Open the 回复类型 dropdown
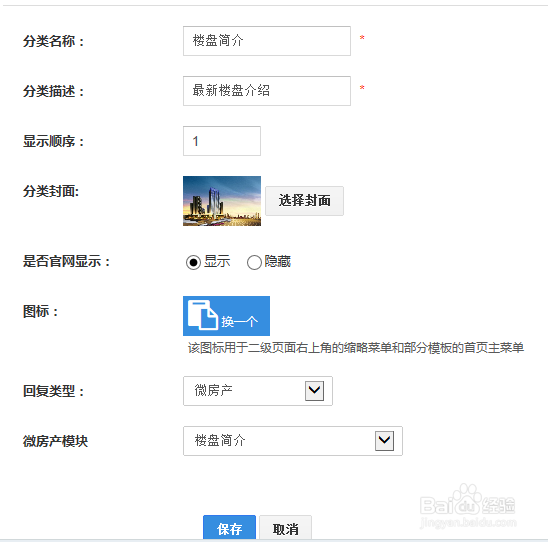Image resolution: width=548 pixels, height=542 pixels. (x=258, y=391)
